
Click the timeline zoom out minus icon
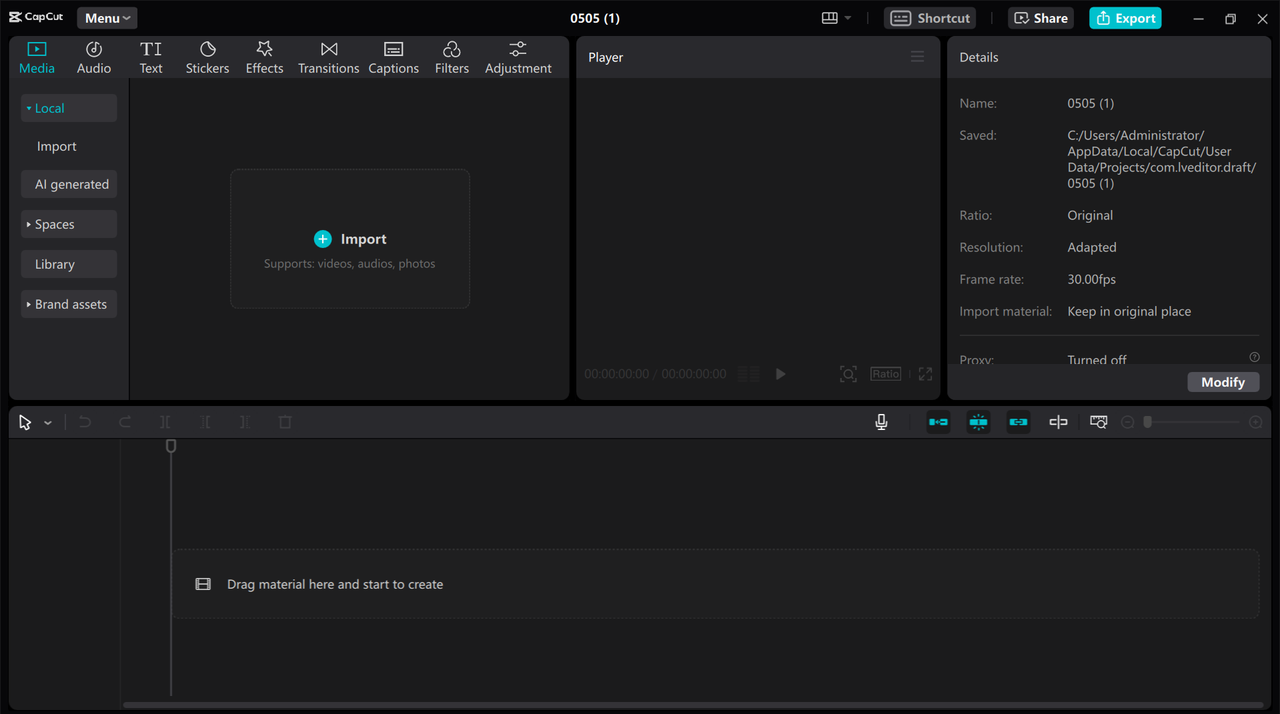[x=1127, y=423]
